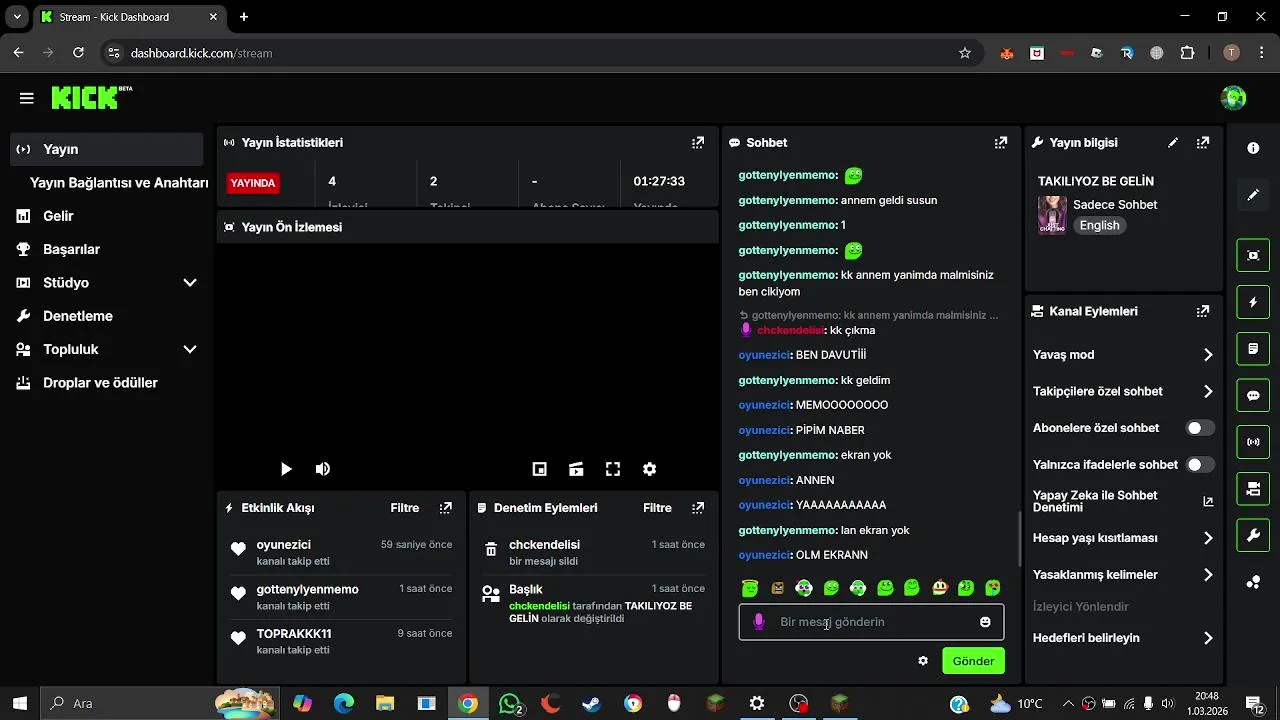Pop out the Kanal Eylemleri panel
Screen dimensions: 1280x720
pos(1203,311)
